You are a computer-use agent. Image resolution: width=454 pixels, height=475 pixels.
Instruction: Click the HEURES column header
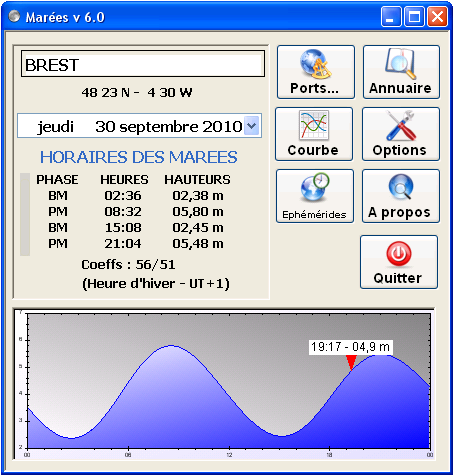click(x=124, y=180)
